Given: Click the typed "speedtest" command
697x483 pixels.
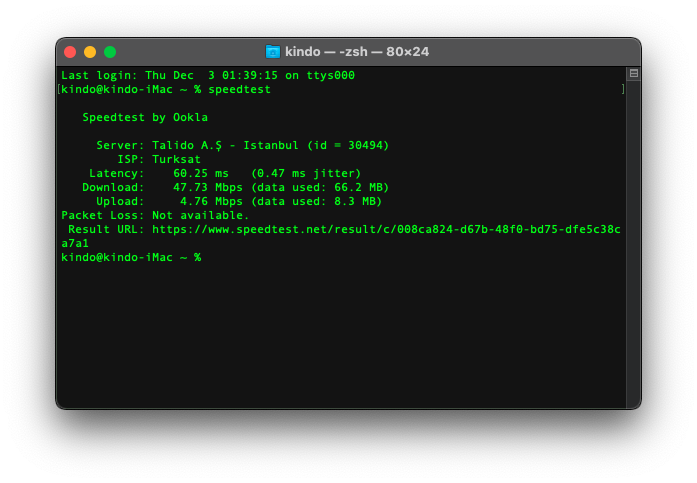Looking at the screenshot, I should pos(239,89).
